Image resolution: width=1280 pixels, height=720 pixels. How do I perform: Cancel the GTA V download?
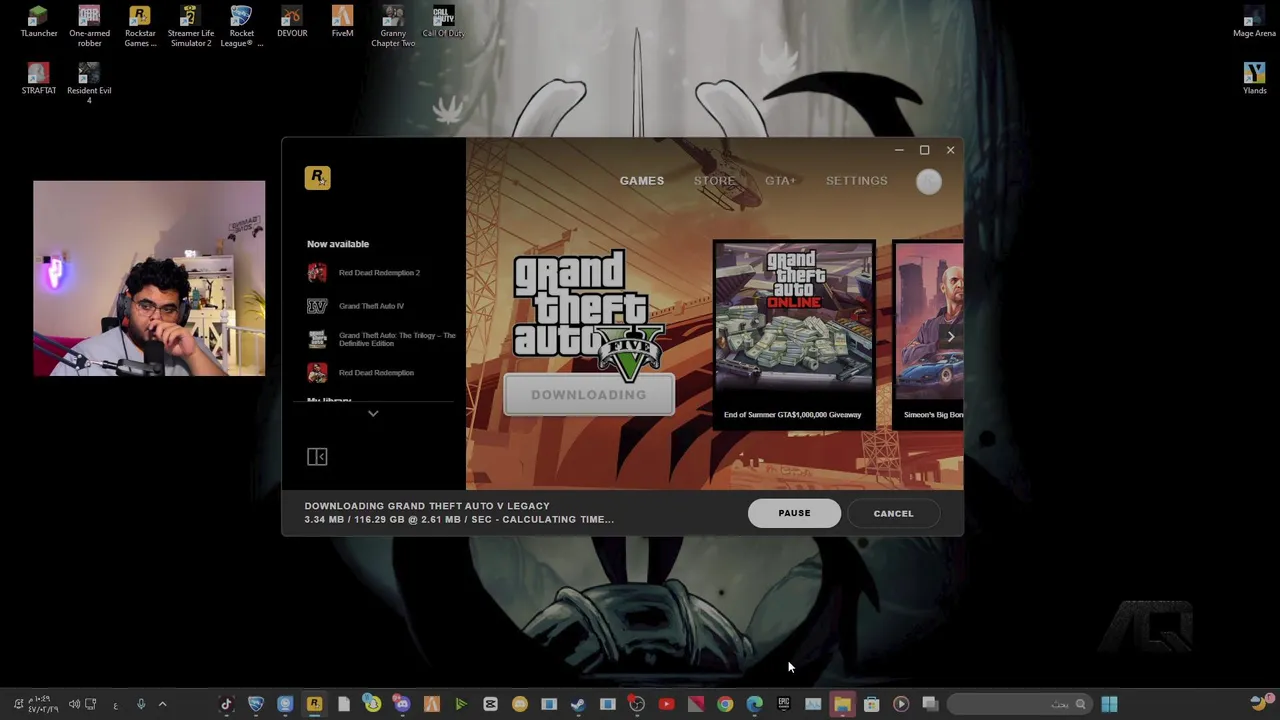(x=893, y=513)
